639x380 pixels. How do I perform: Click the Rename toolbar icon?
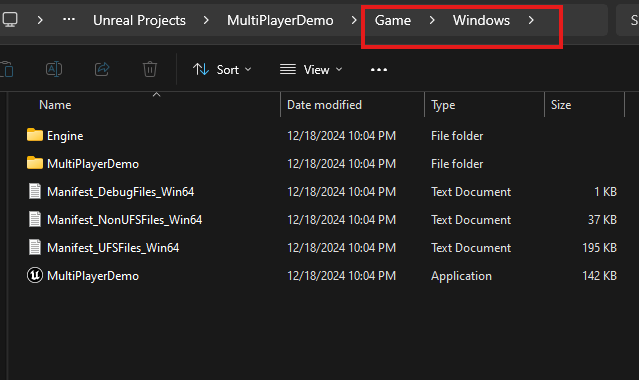pyautogui.click(x=54, y=69)
